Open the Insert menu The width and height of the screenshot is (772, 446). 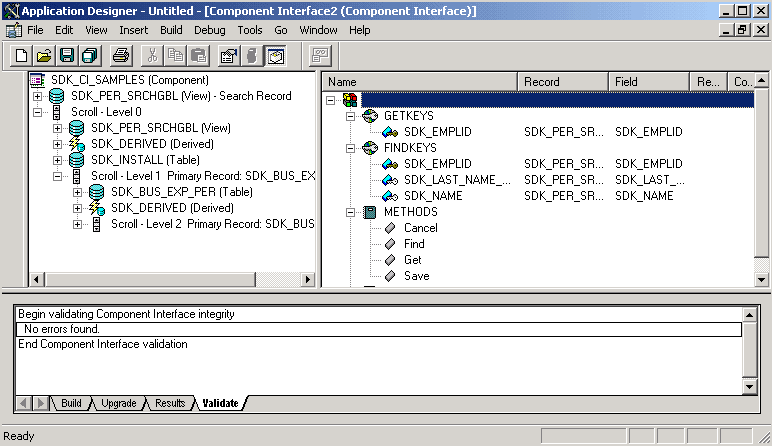[133, 31]
